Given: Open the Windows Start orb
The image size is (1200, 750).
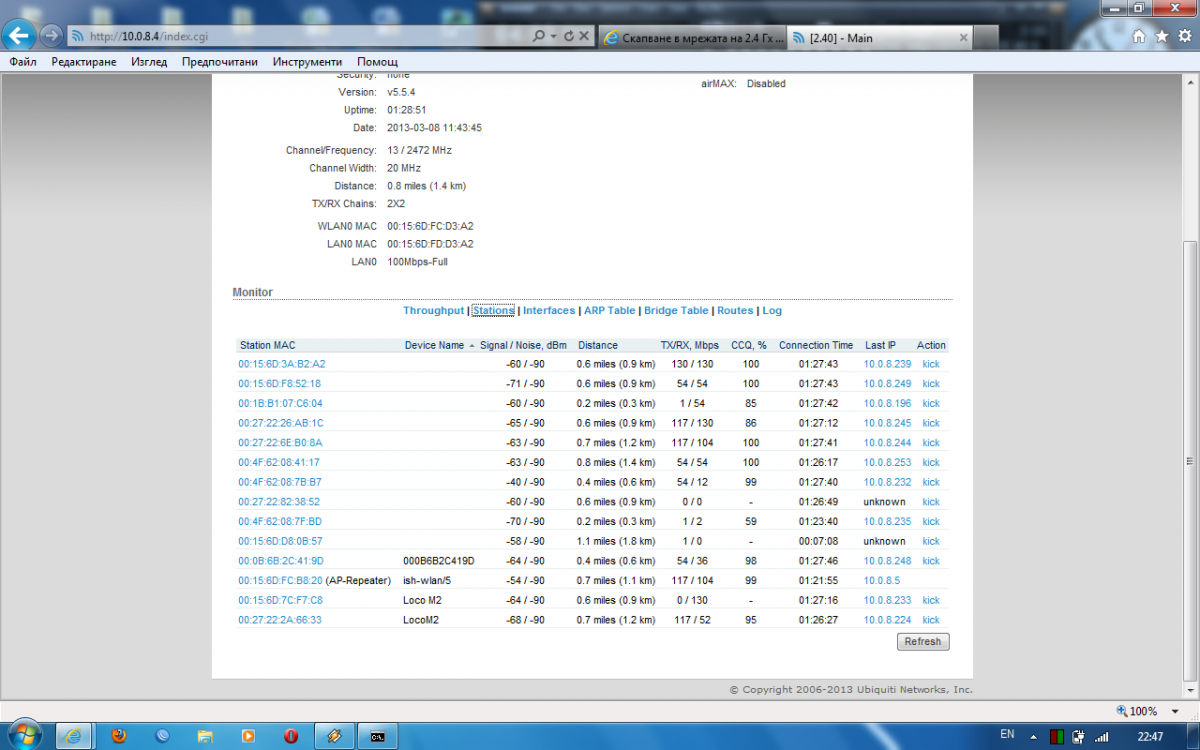Looking at the screenshot, I should pyautogui.click(x=25, y=733).
